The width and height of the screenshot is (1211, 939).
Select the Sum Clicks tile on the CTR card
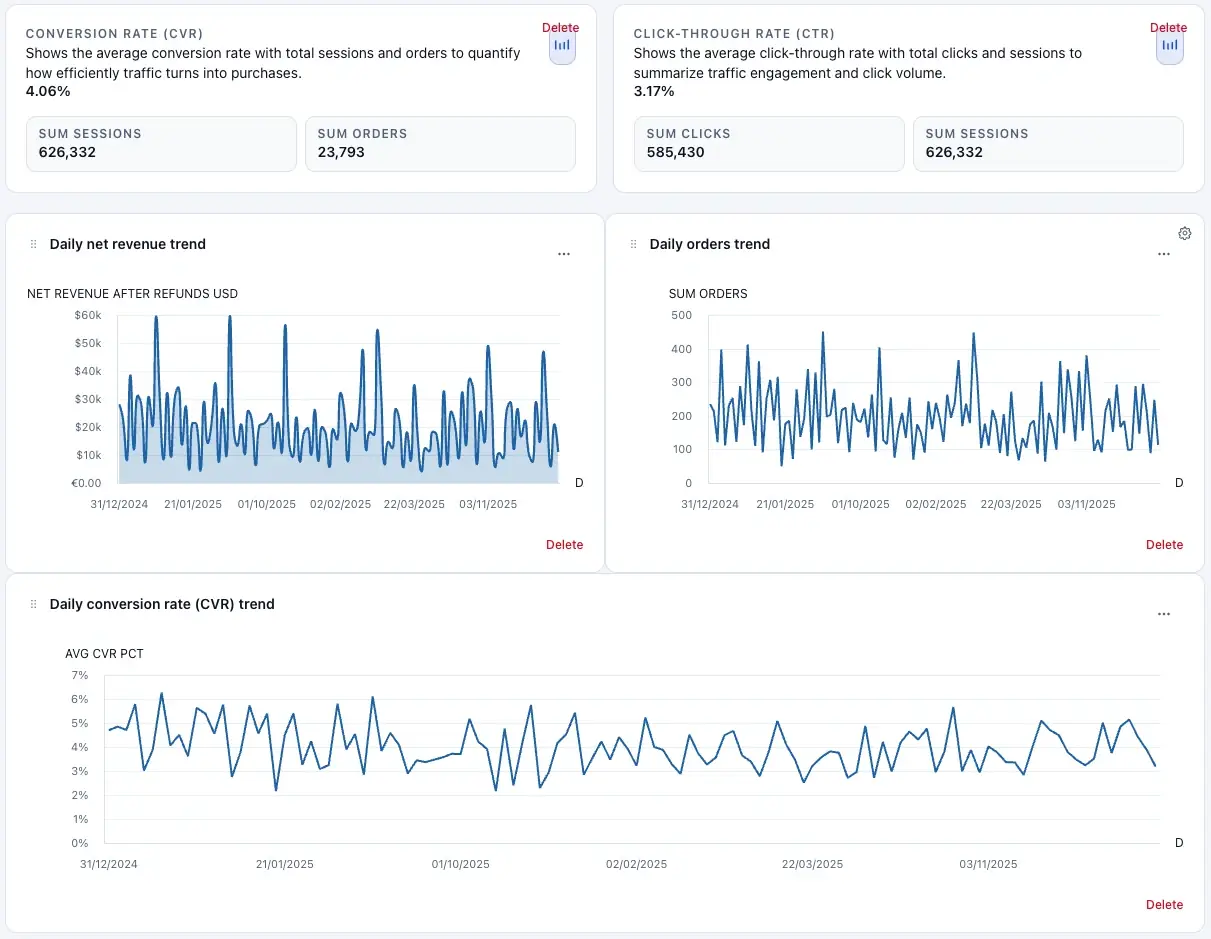click(x=768, y=144)
